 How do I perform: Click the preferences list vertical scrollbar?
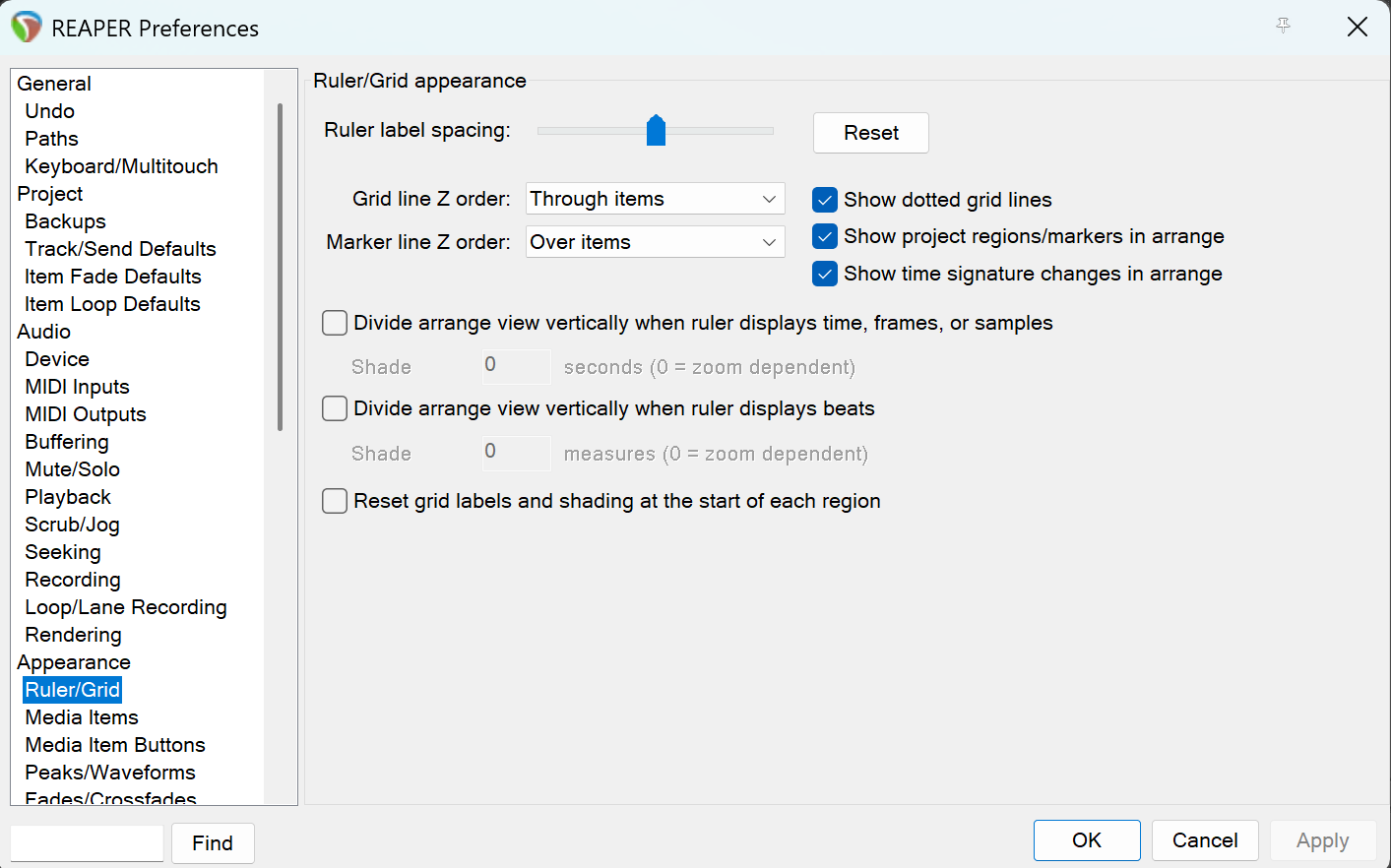tap(280, 268)
